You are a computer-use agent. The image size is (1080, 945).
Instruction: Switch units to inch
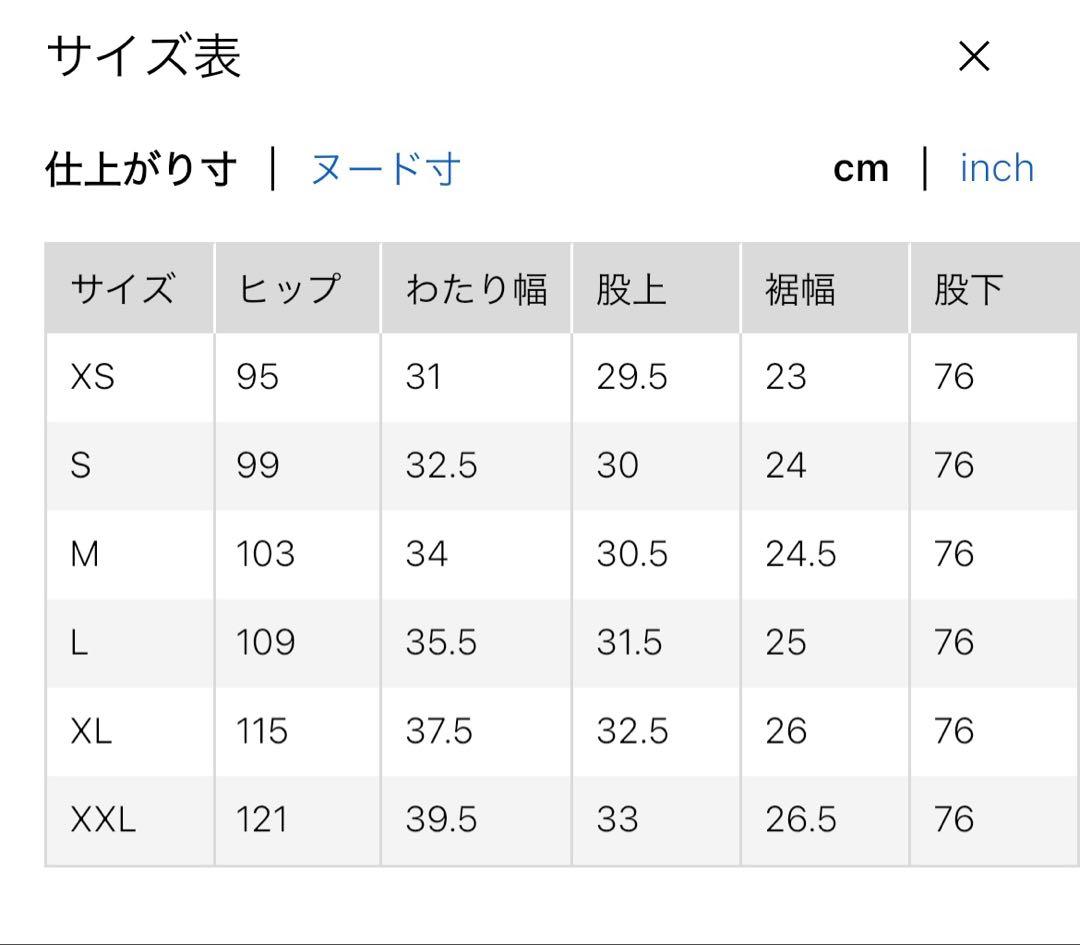(x=996, y=168)
